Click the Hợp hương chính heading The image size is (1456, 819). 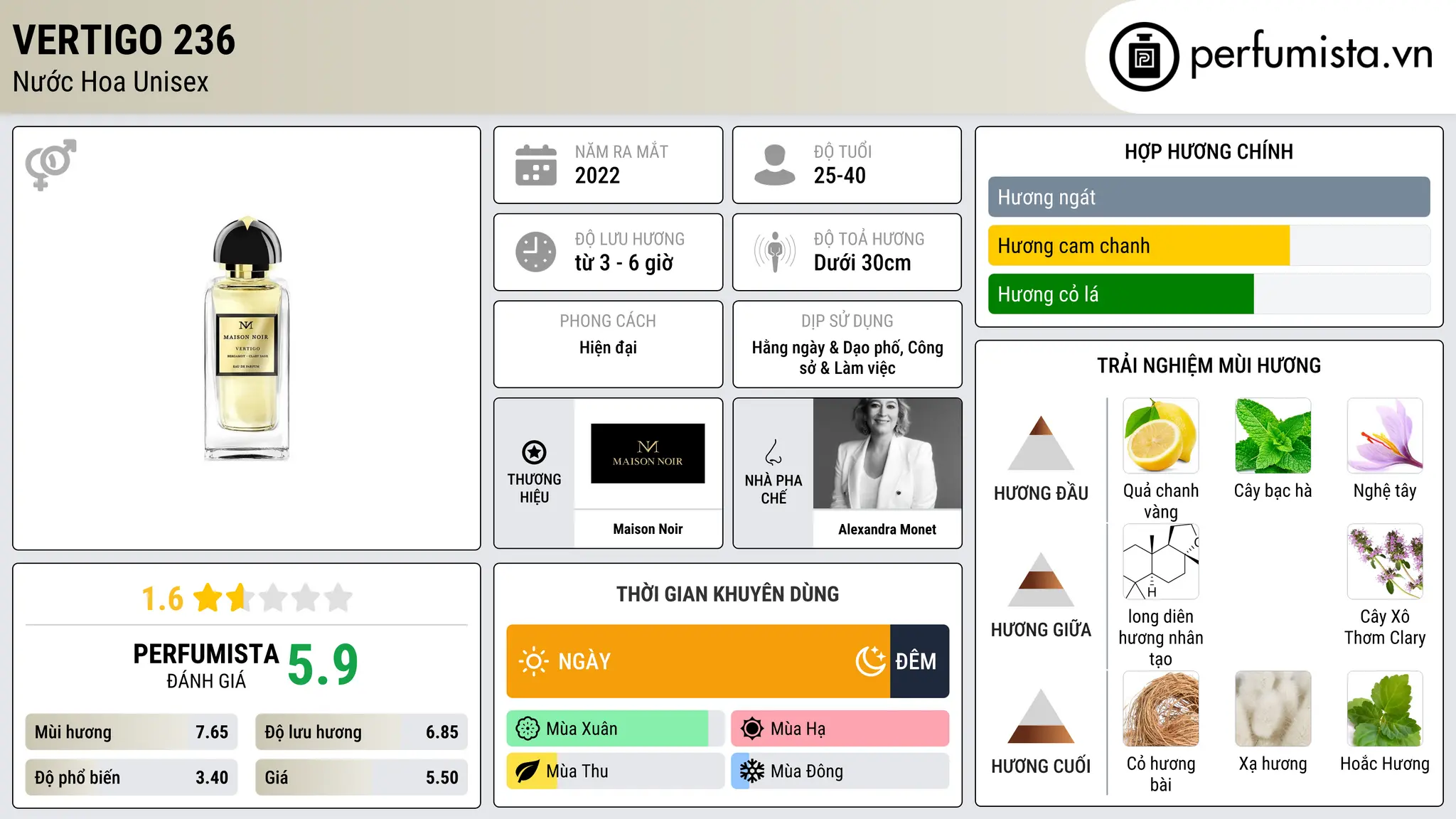(x=1209, y=151)
